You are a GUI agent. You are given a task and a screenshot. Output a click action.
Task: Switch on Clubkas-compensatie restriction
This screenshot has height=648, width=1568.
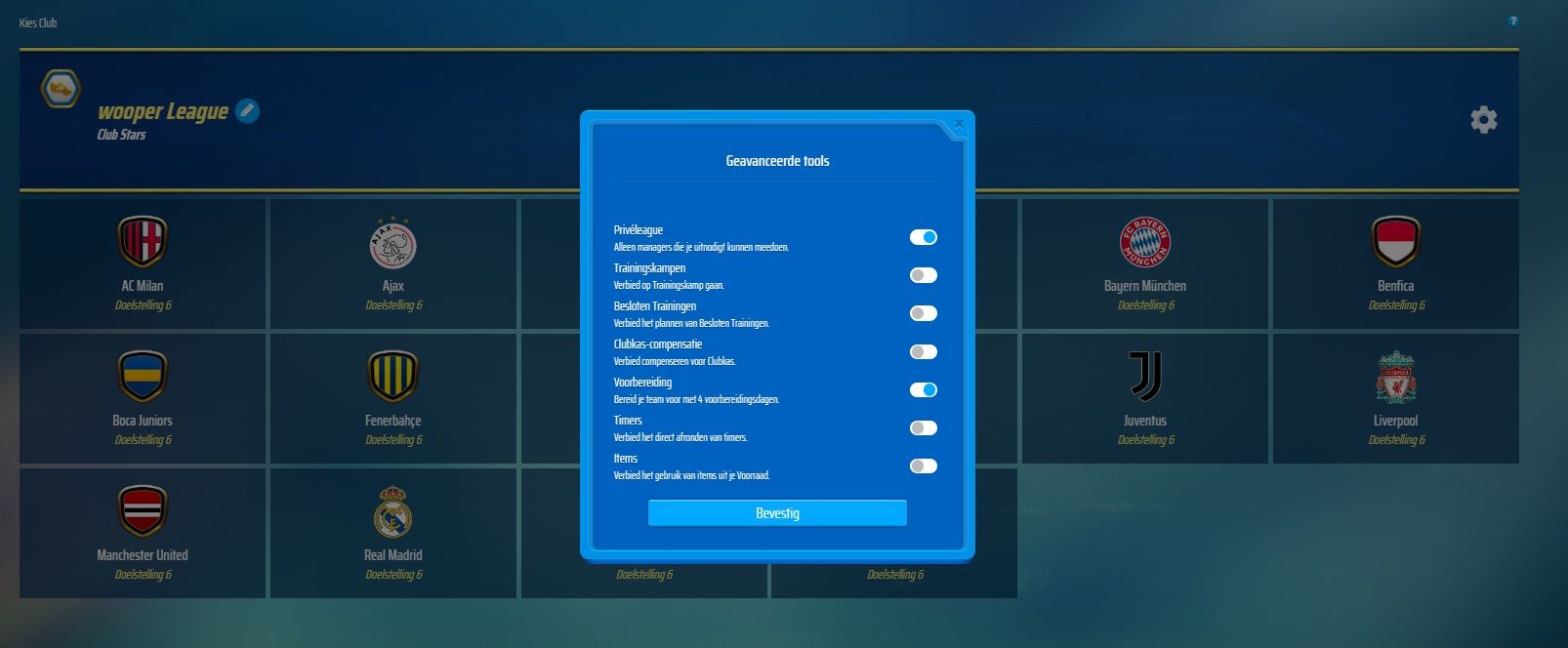[x=923, y=352]
